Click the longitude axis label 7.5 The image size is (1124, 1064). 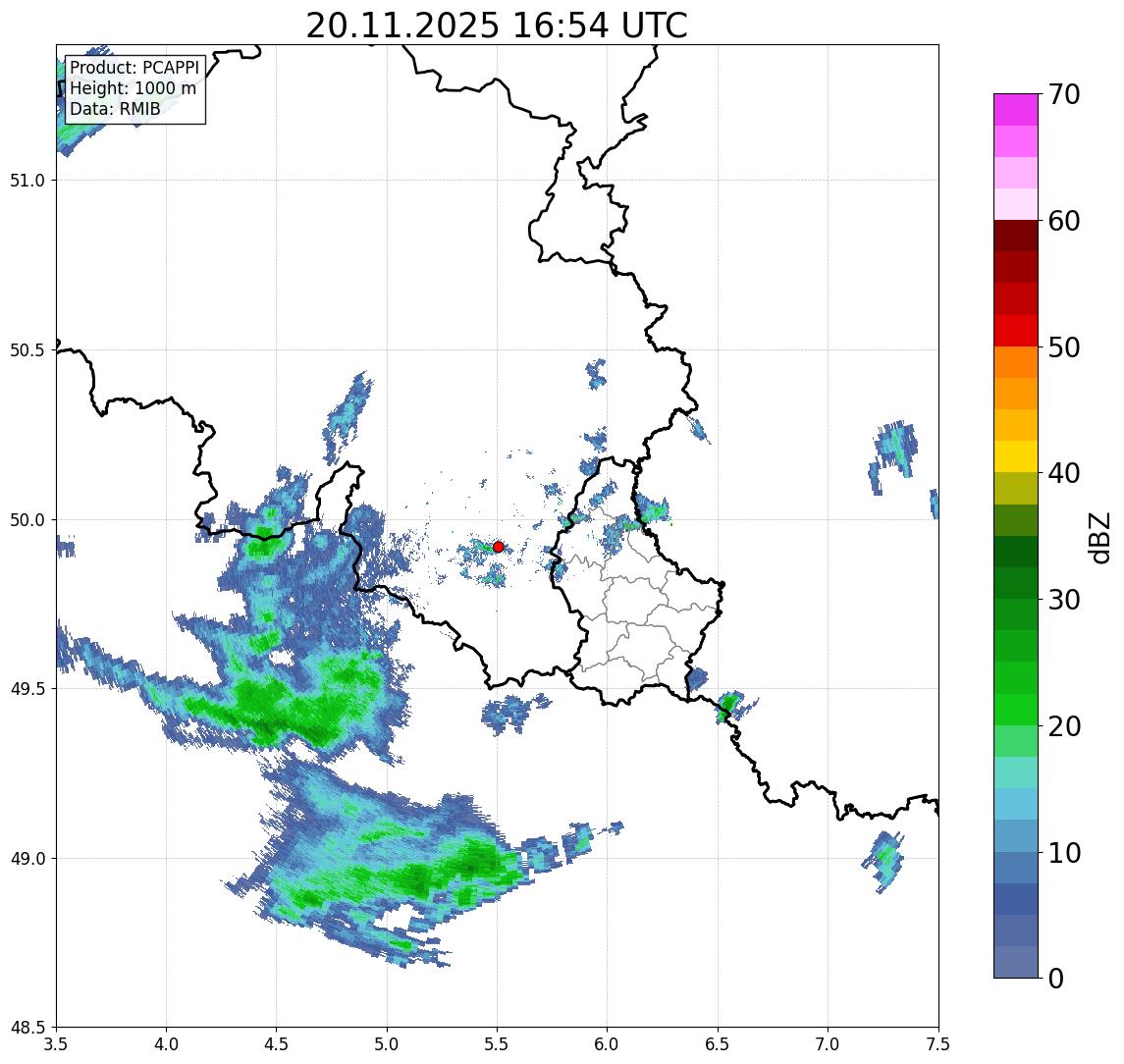937,1044
